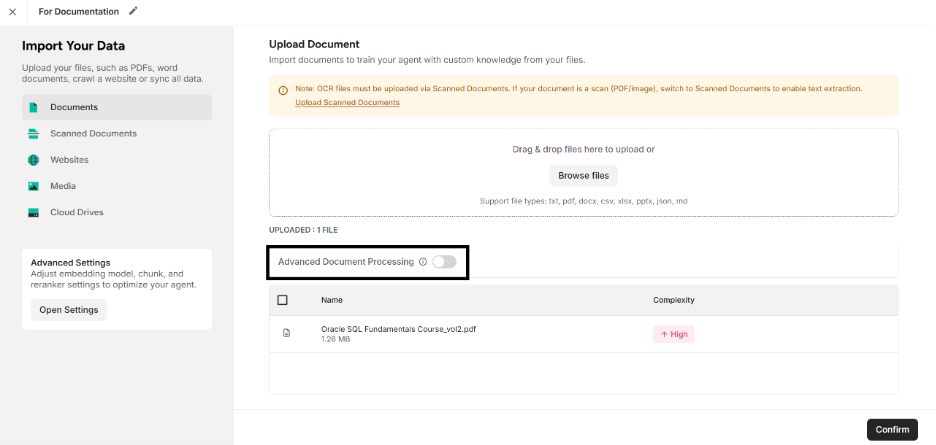The height and width of the screenshot is (445, 936).
Task: Click the Media image icon
Action: [33, 186]
